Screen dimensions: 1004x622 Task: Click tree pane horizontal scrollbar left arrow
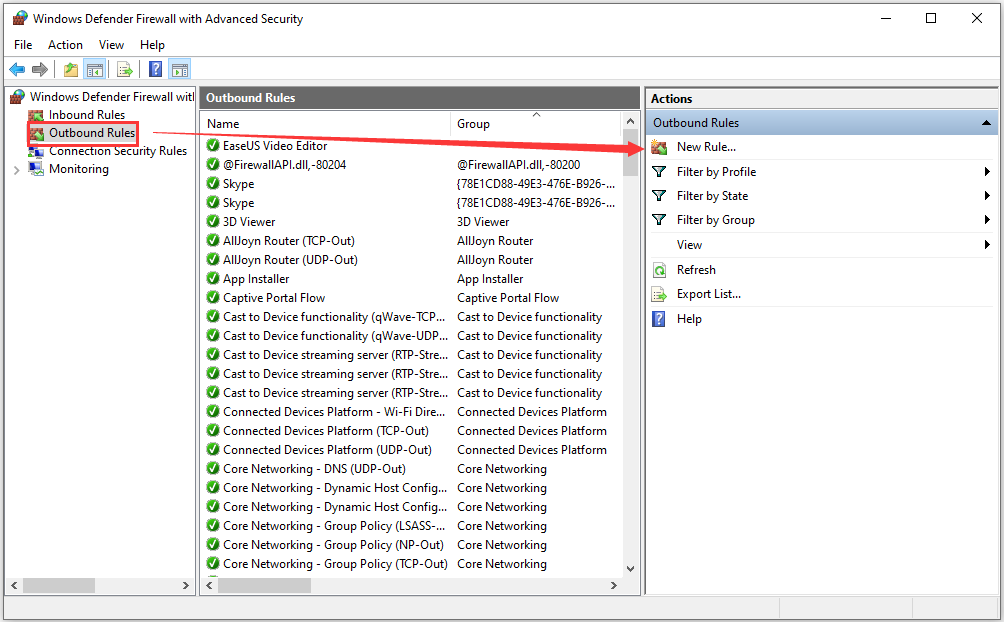click(x=14, y=585)
